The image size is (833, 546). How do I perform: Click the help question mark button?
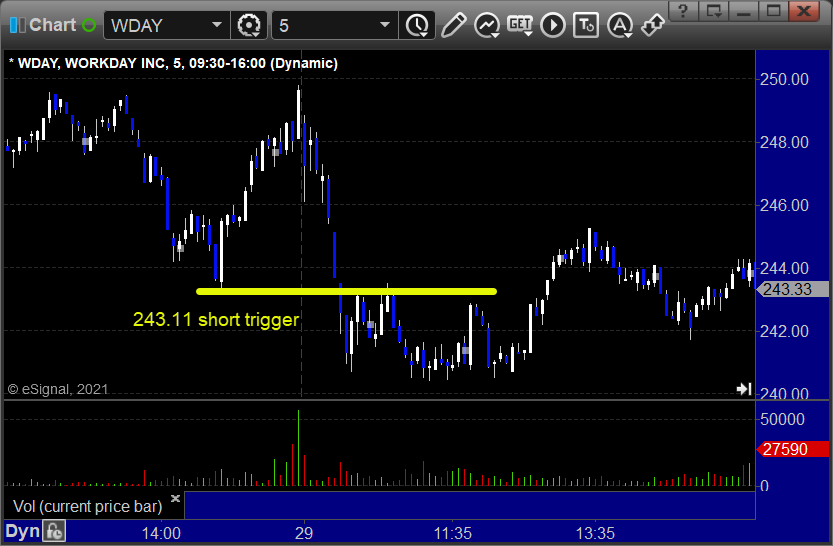[683, 11]
